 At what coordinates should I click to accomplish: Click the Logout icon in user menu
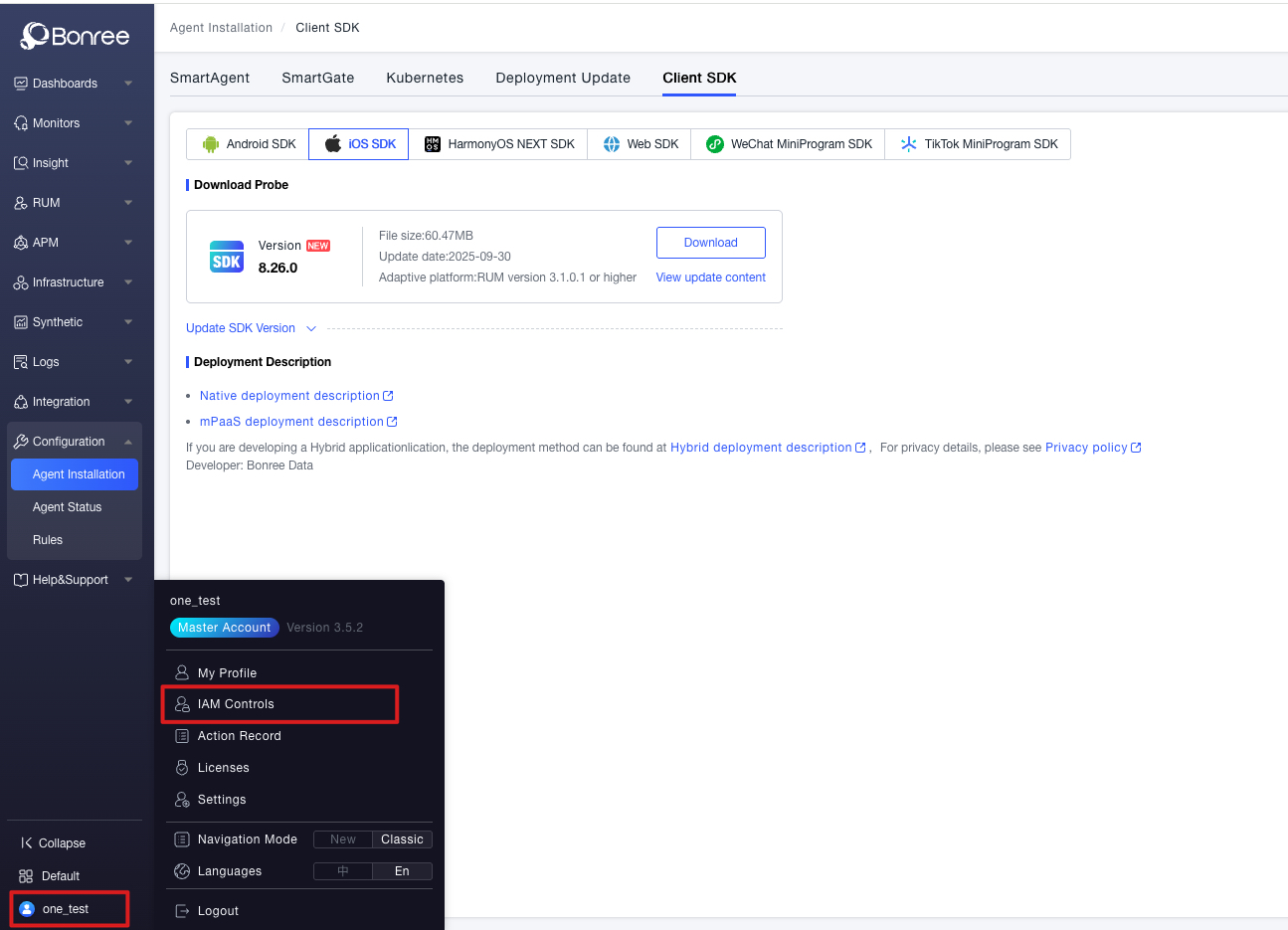pos(182,911)
